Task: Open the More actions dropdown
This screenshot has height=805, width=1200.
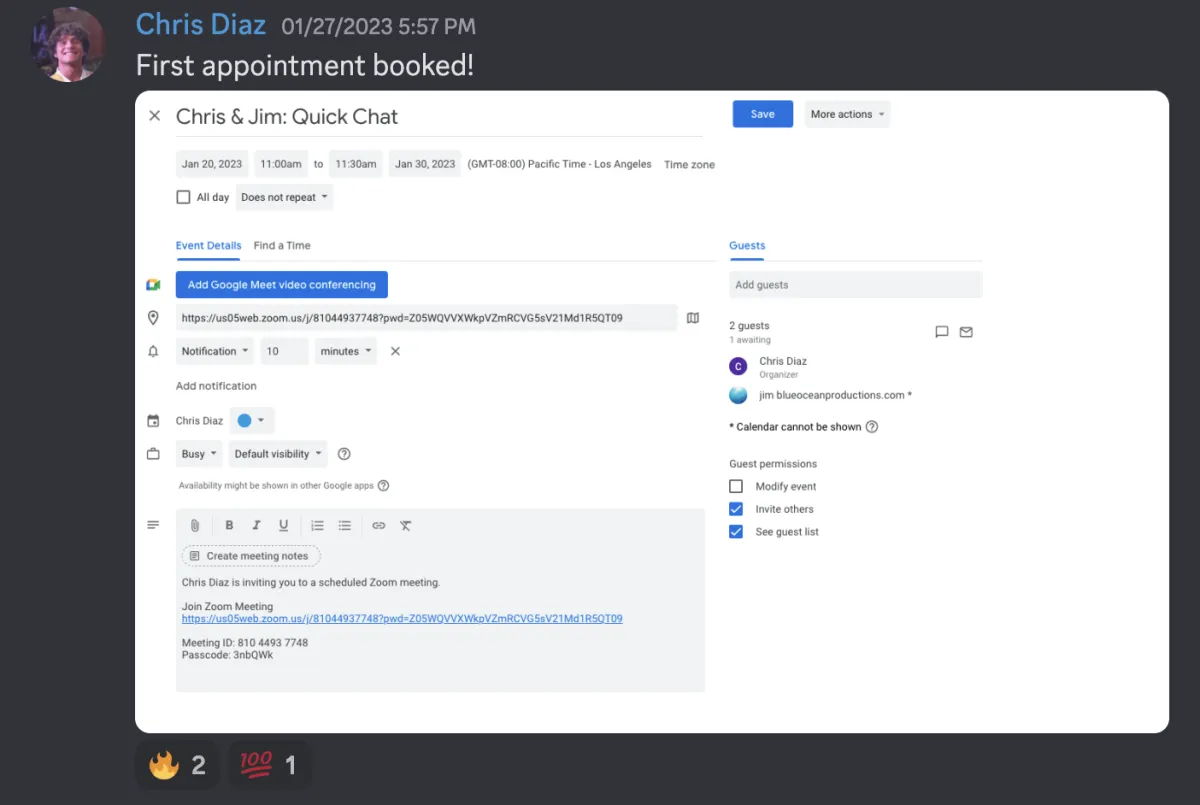Action: click(x=848, y=114)
